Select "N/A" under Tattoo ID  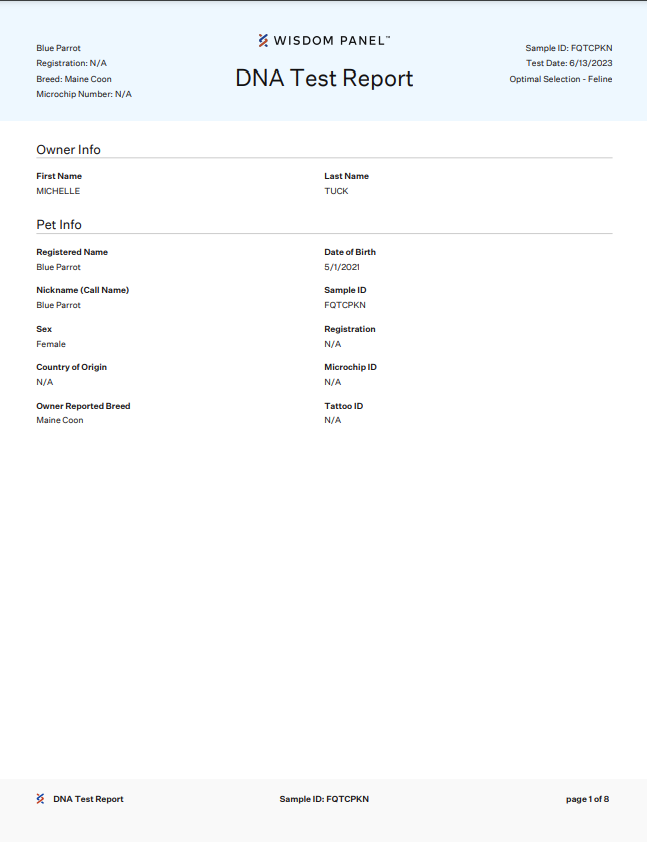[x=332, y=420]
